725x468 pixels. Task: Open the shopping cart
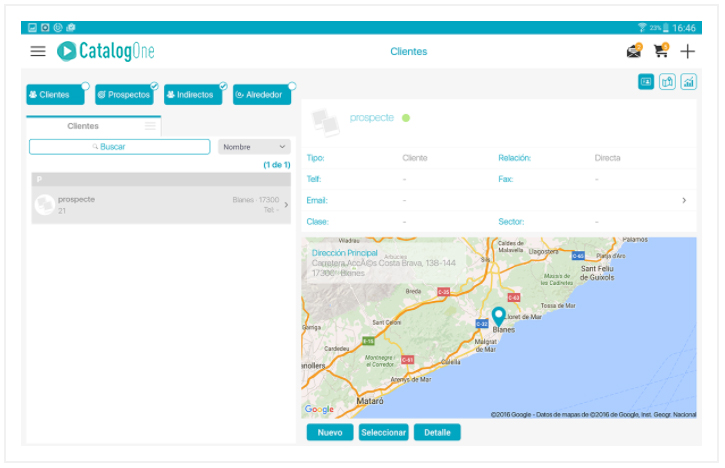coord(661,50)
